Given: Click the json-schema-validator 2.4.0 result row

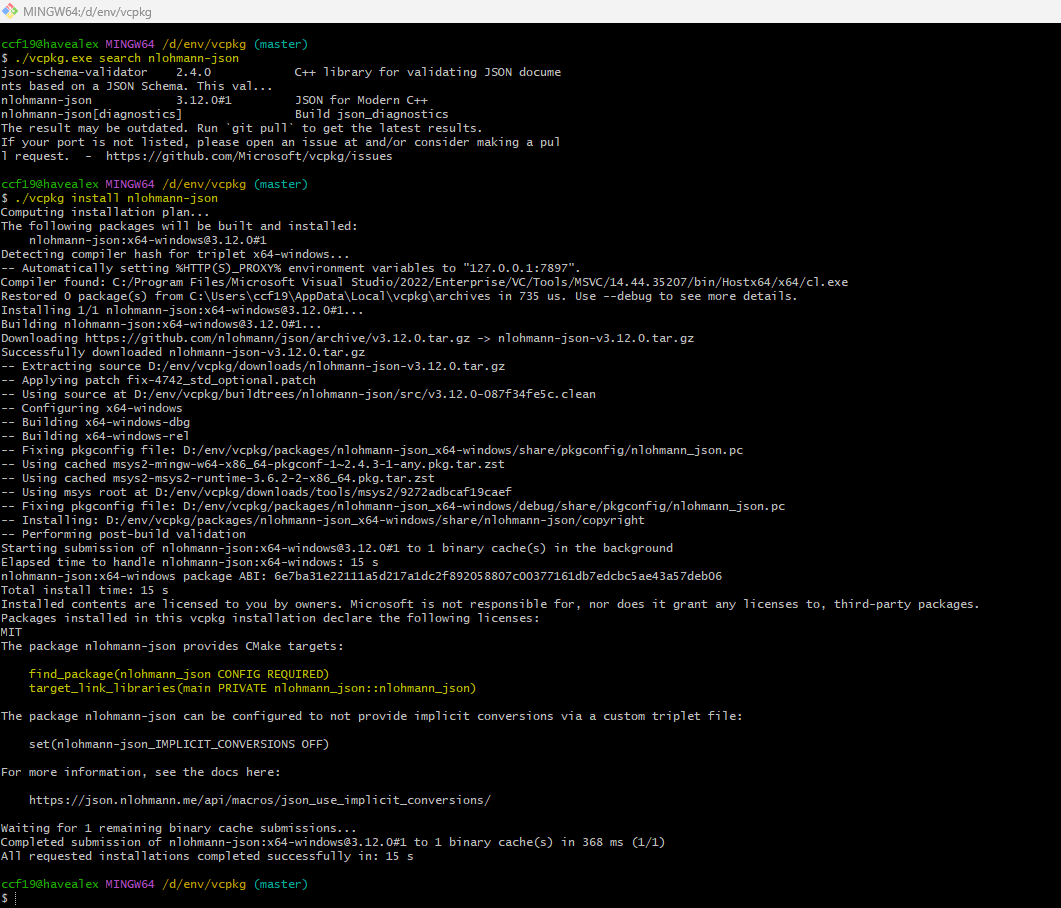Looking at the screenshot, I should [281, 72].
